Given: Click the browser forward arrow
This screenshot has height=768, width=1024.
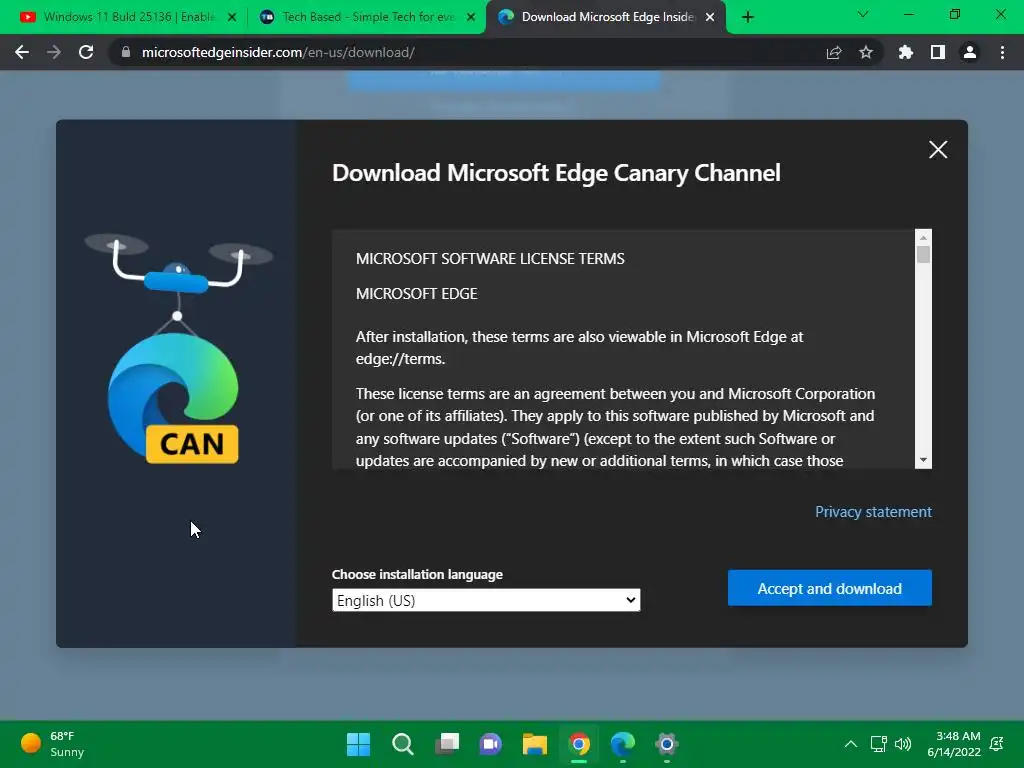Looking at the screenshot, I should pyautogui.click(x=54, y=52).
